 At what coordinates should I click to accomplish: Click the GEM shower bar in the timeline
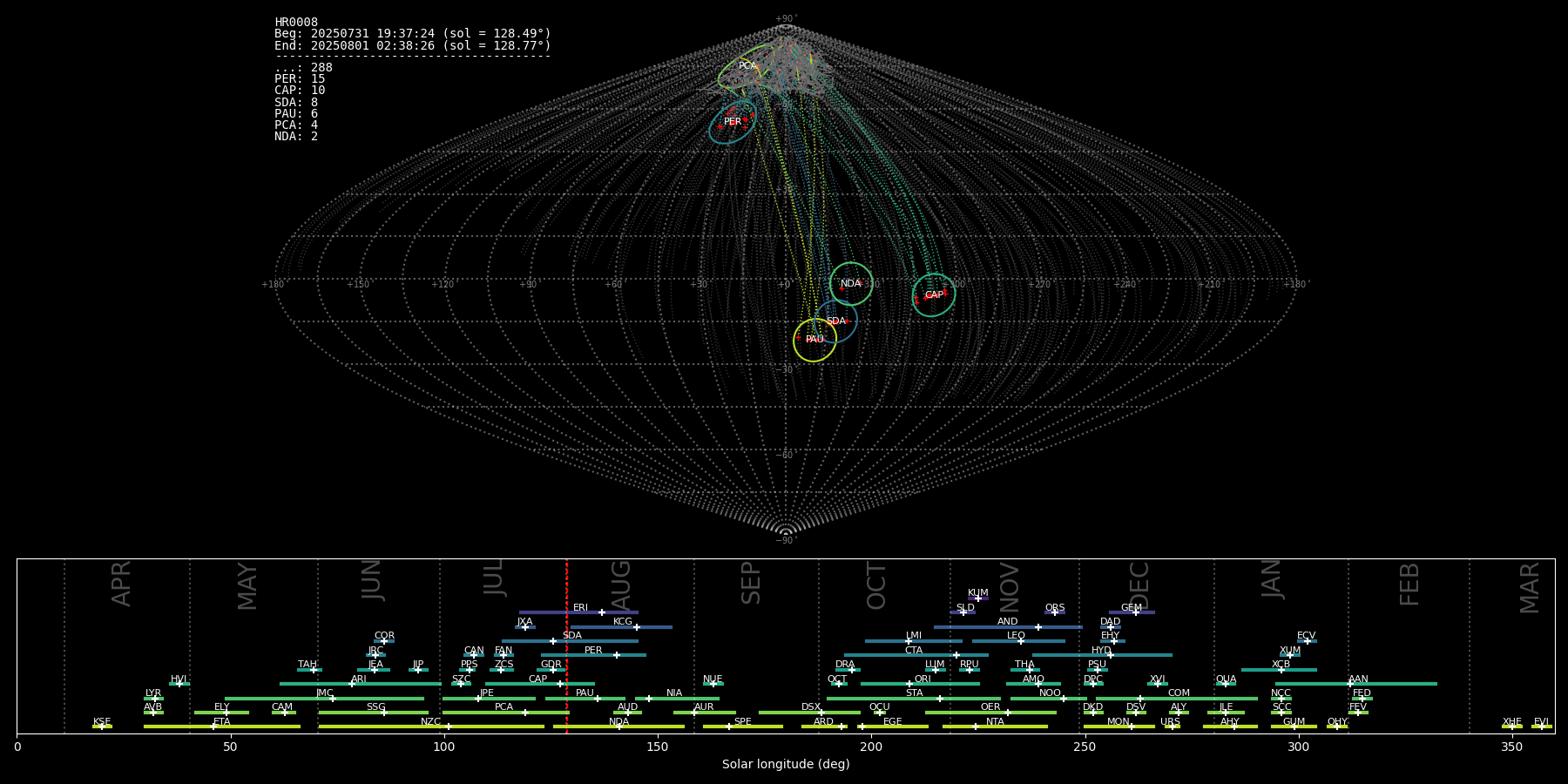click(1132, 612)
